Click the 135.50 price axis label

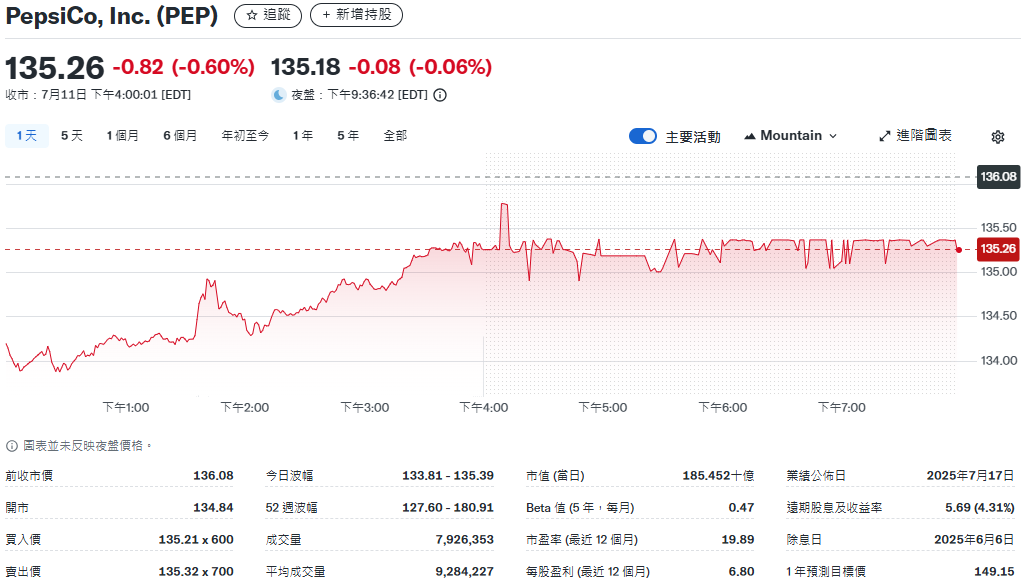tap(999, 228)
